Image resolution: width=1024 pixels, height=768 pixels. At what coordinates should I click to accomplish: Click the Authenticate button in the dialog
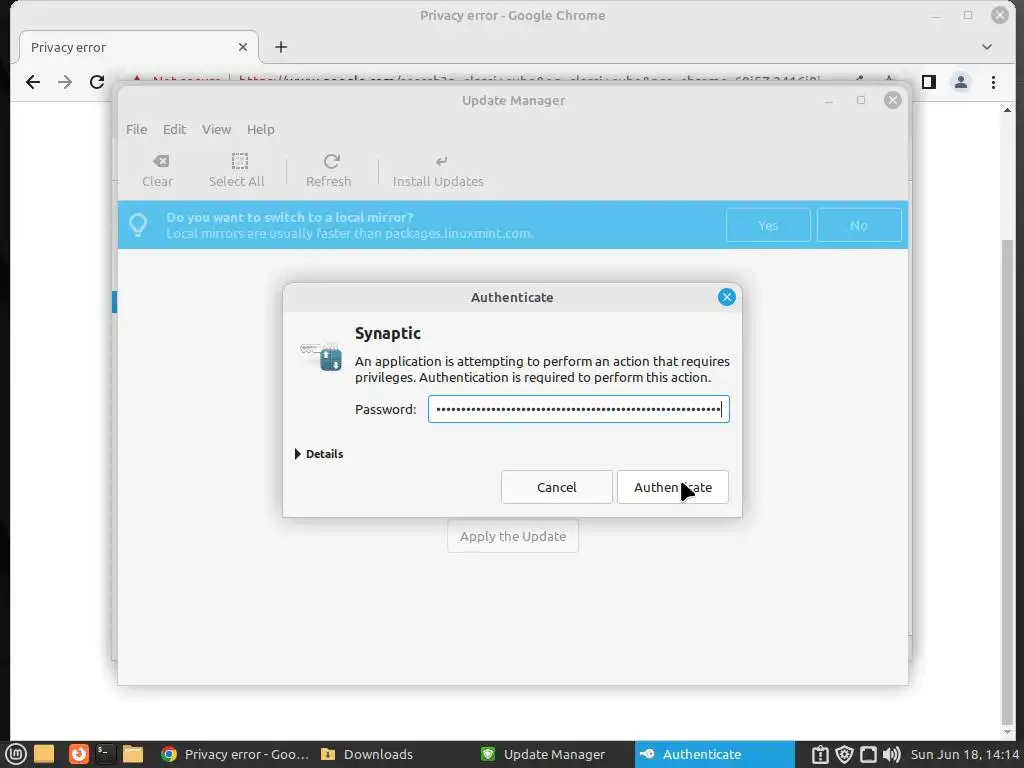pyautogui.click(x=673, y=487)
